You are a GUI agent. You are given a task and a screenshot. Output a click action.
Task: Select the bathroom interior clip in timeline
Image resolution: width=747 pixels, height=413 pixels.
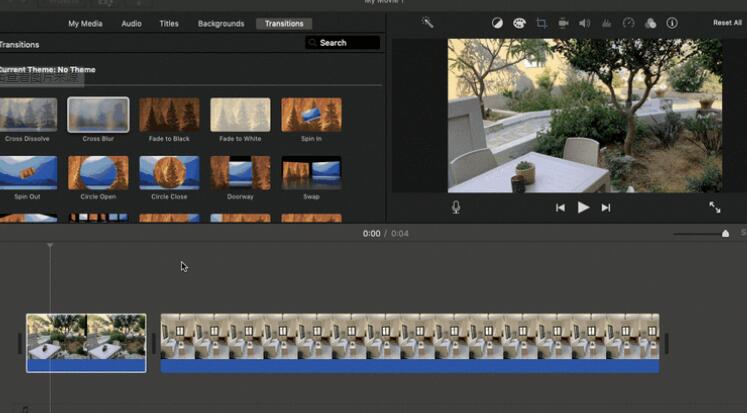[x=410, y=343]
